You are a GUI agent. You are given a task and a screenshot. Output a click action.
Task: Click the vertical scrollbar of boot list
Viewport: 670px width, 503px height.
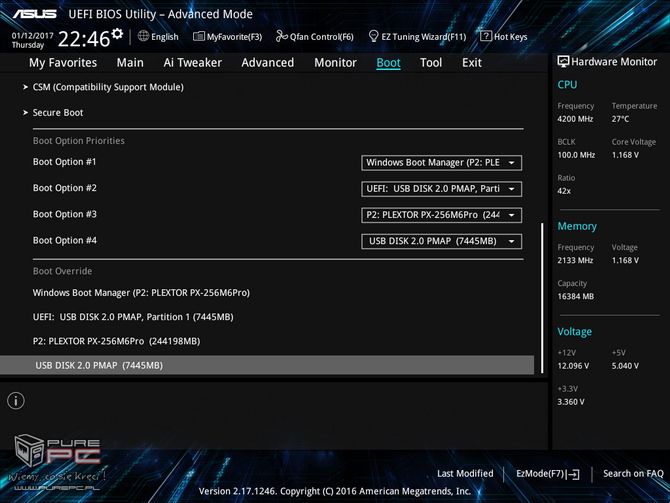542,298
